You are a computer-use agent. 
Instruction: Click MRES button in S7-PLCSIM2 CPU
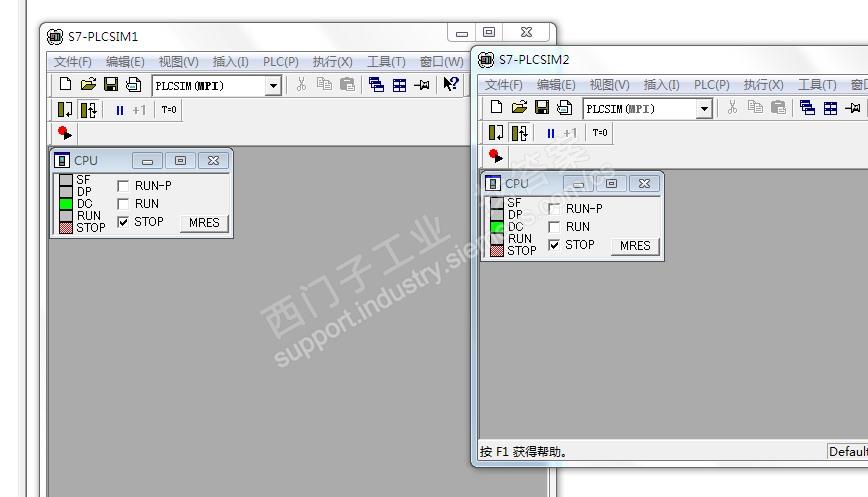tap(634, 246)
